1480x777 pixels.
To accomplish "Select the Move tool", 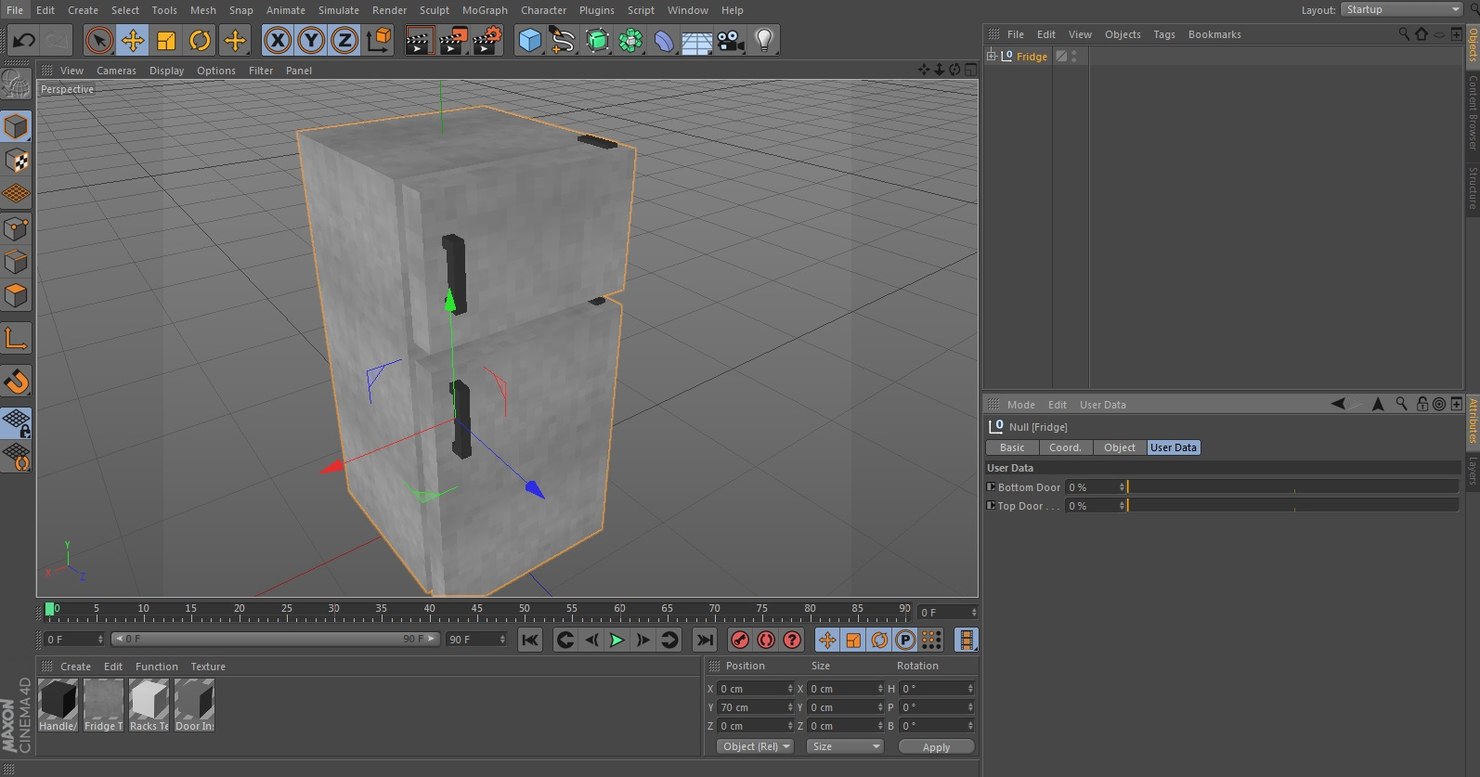I will pos(133,40).
